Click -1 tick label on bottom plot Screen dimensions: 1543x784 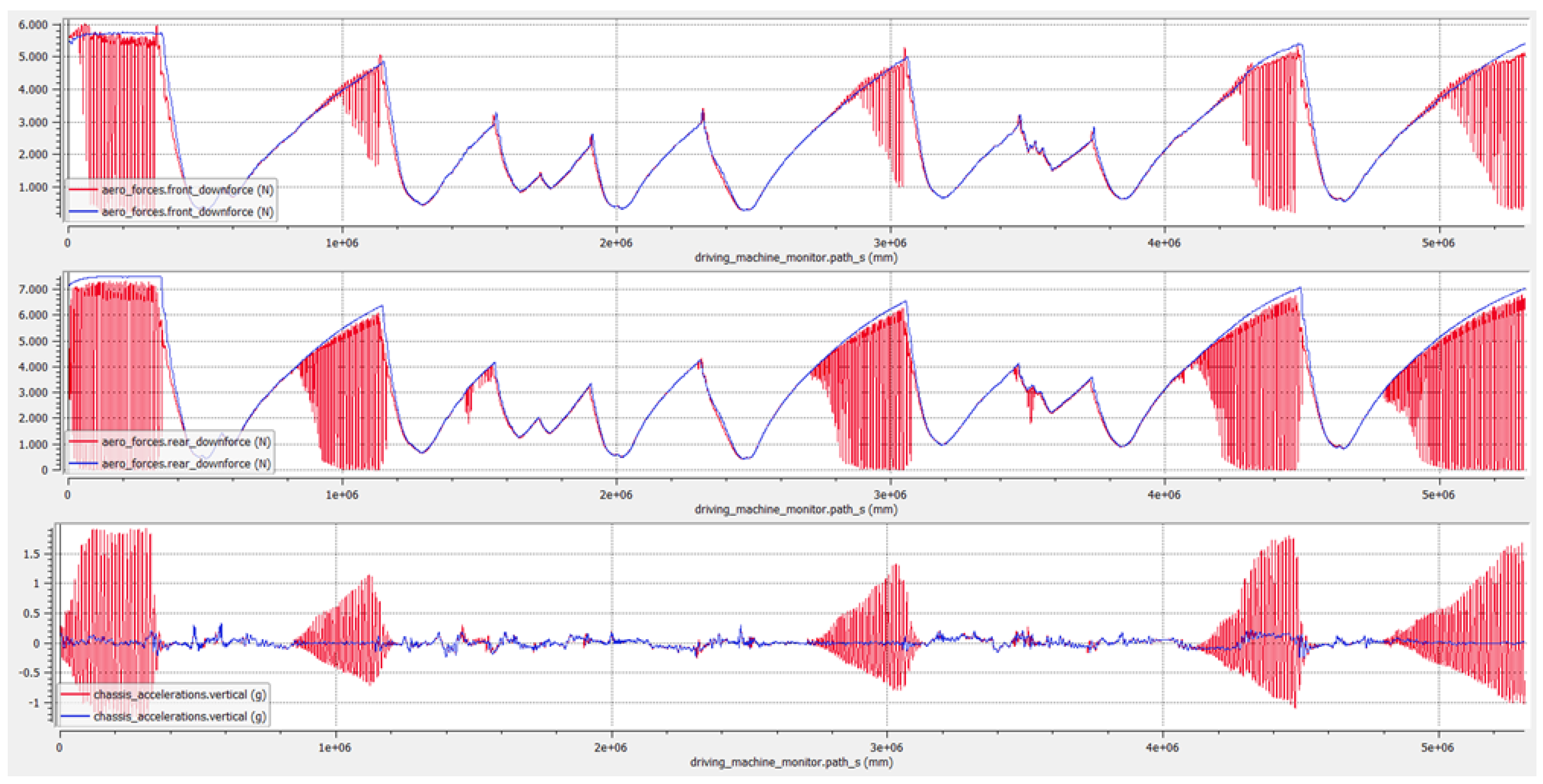[34, 703]
